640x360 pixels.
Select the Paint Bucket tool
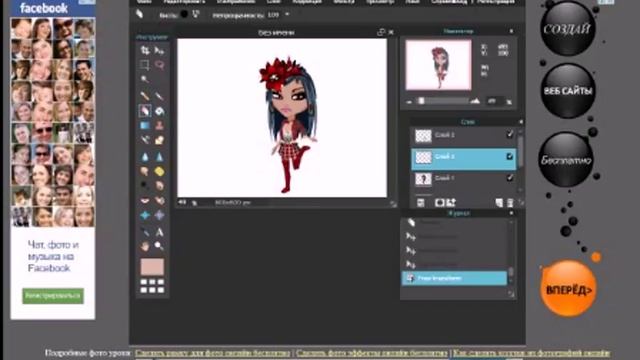click(x=160, y=111)
